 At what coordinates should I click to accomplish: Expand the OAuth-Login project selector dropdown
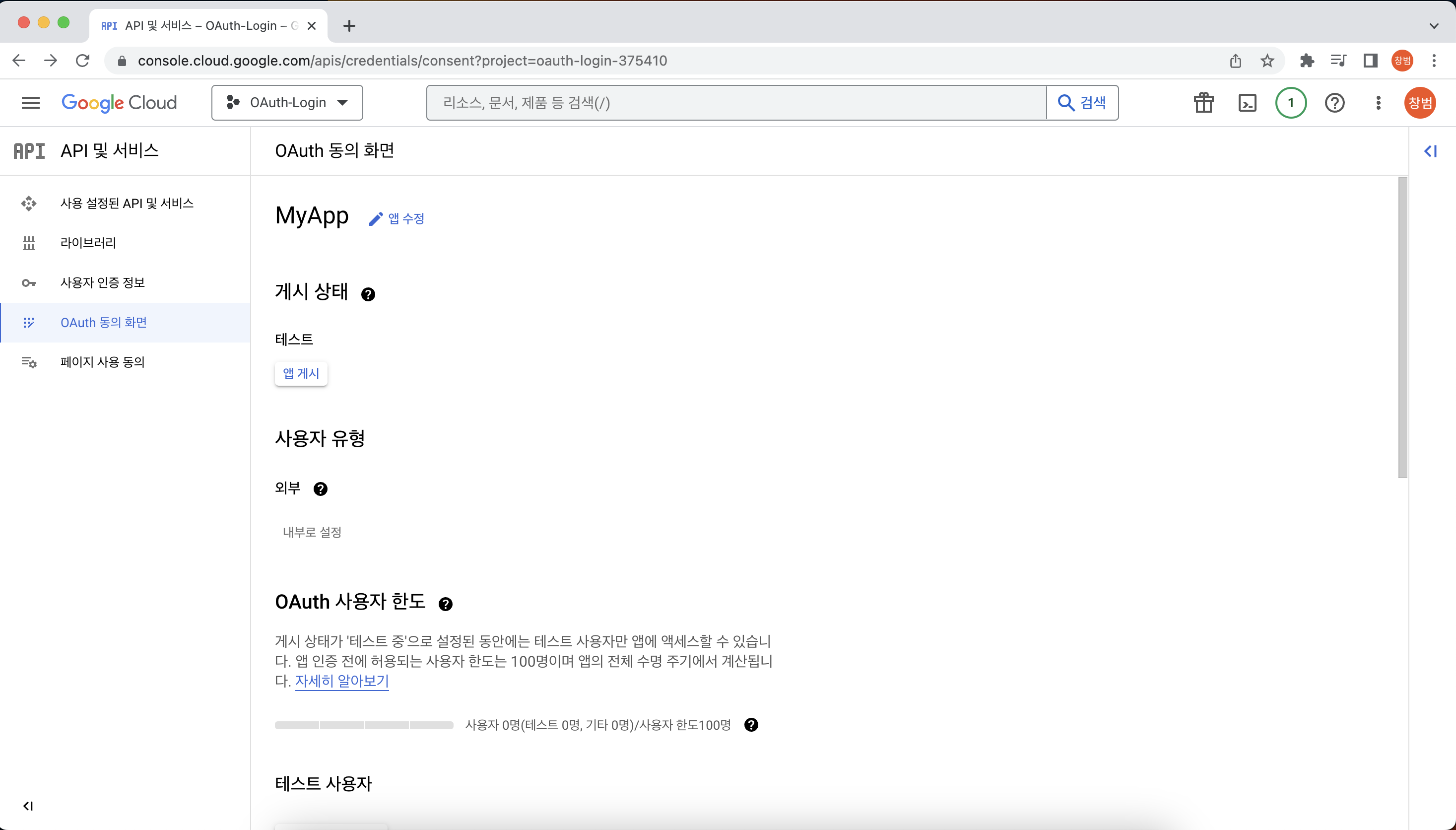point(287,103)
